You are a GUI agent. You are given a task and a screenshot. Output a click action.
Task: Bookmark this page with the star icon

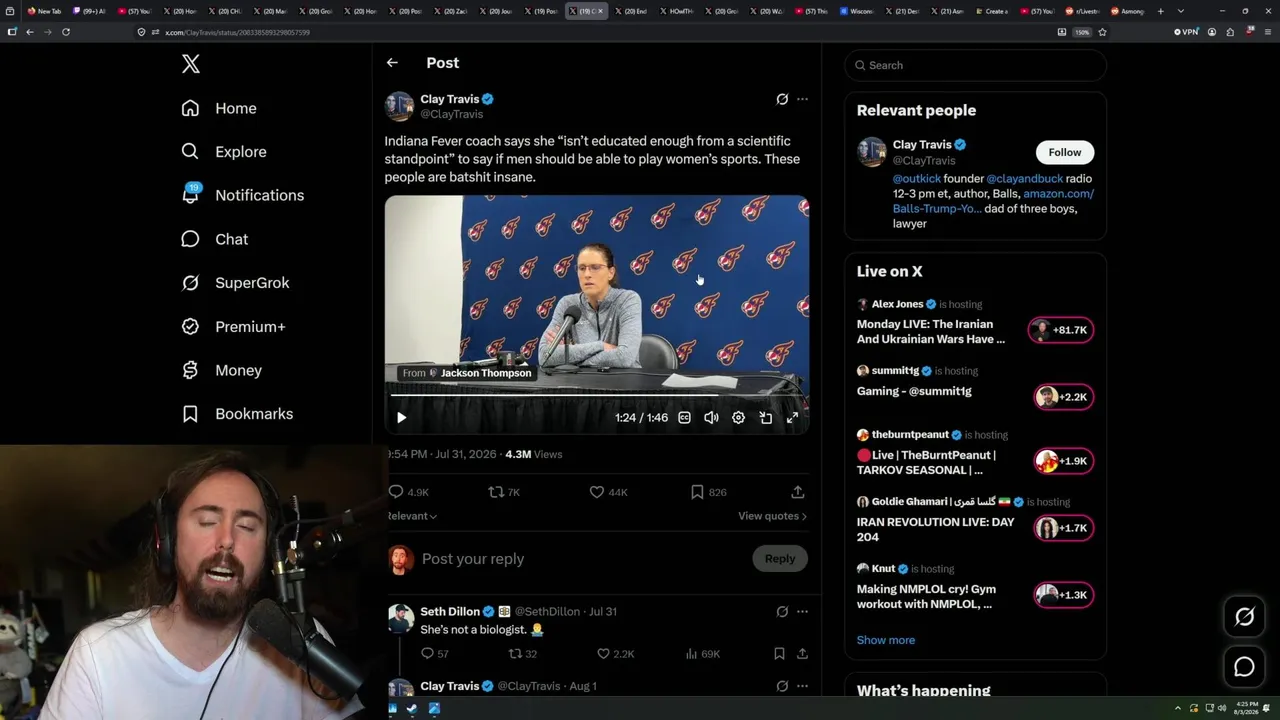click(1102, 32)
